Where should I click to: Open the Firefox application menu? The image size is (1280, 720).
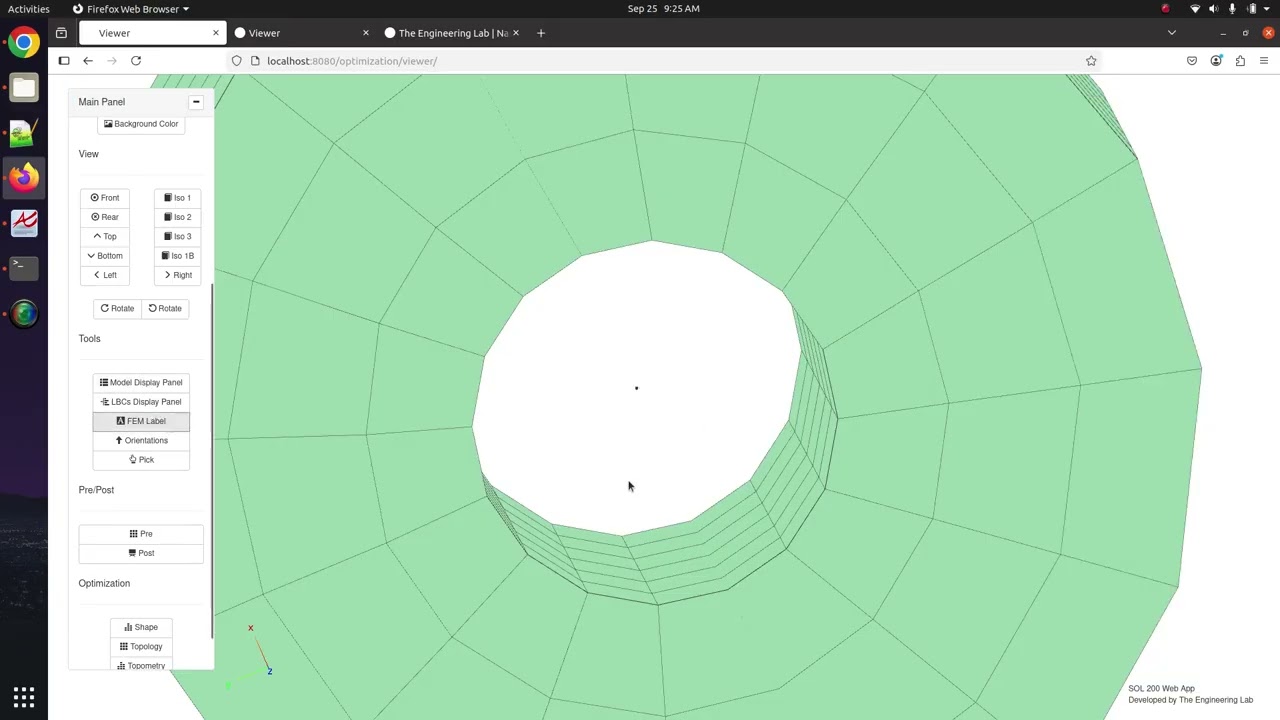point(1264,61)
